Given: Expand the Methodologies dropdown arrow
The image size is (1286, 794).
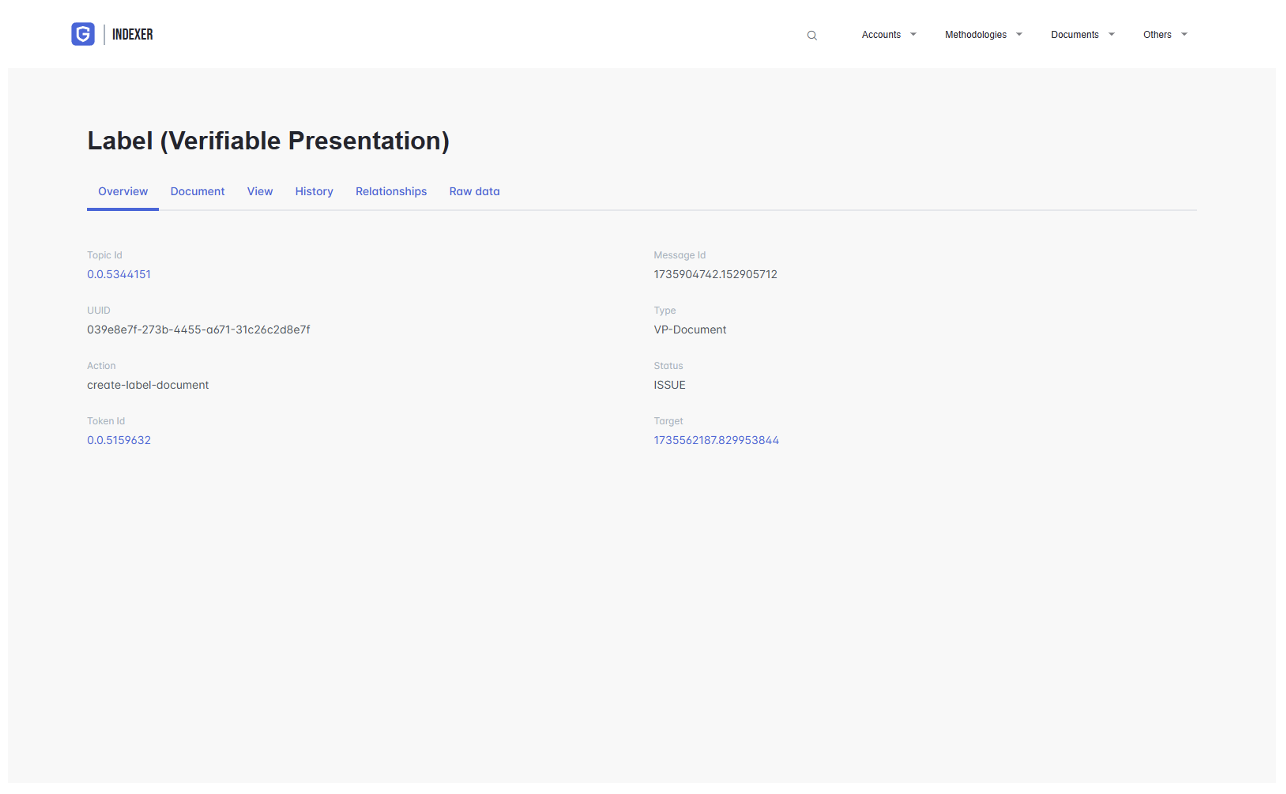Looking at the screenshot, I should pos(1019,34).
